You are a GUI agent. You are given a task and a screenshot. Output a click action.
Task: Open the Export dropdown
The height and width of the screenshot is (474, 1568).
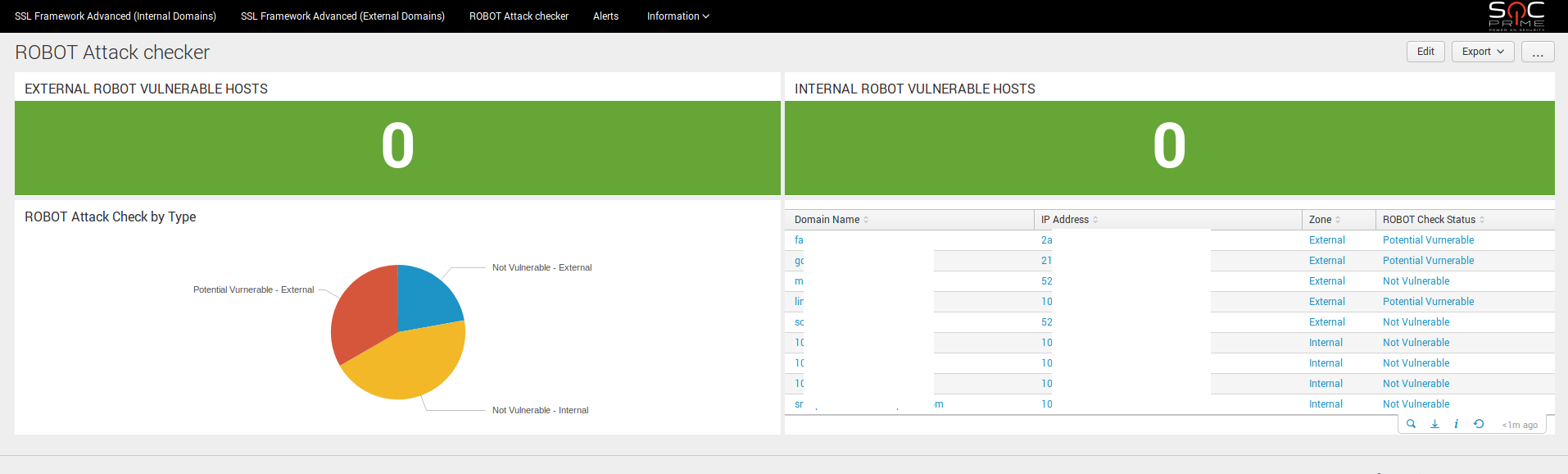click(x=1483, y=52)
